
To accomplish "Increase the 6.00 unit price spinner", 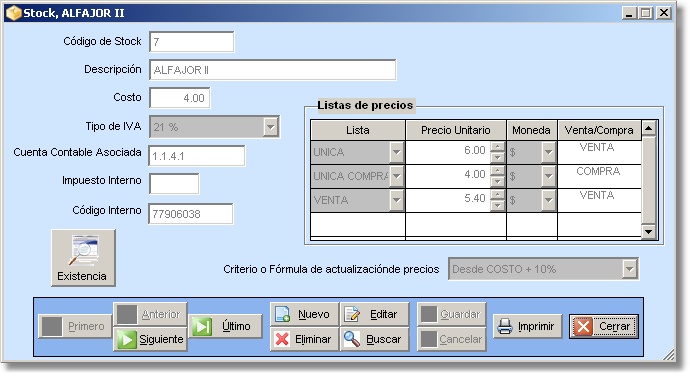I will click(x=497, y=147).
